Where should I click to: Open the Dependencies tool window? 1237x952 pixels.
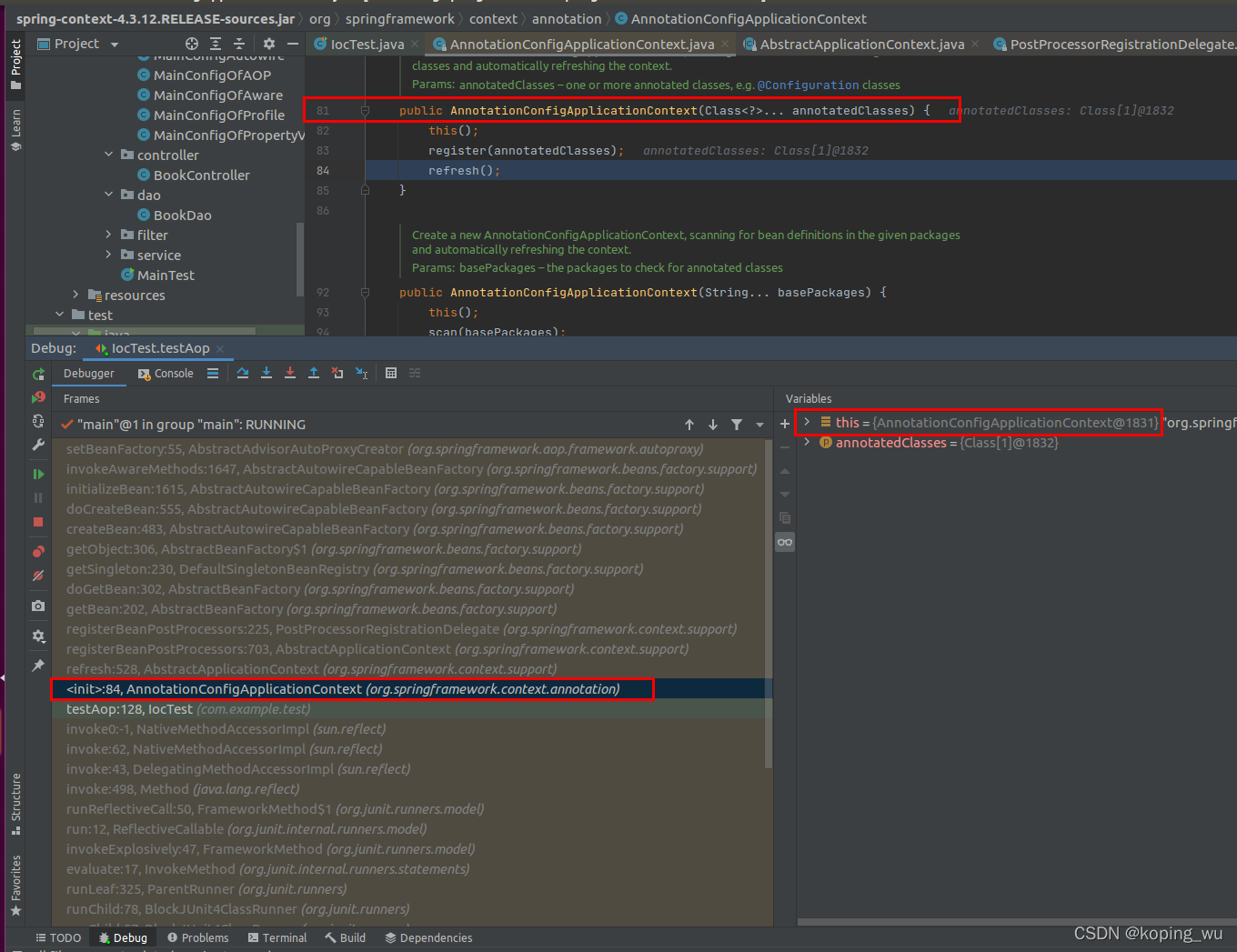point(428,937)
